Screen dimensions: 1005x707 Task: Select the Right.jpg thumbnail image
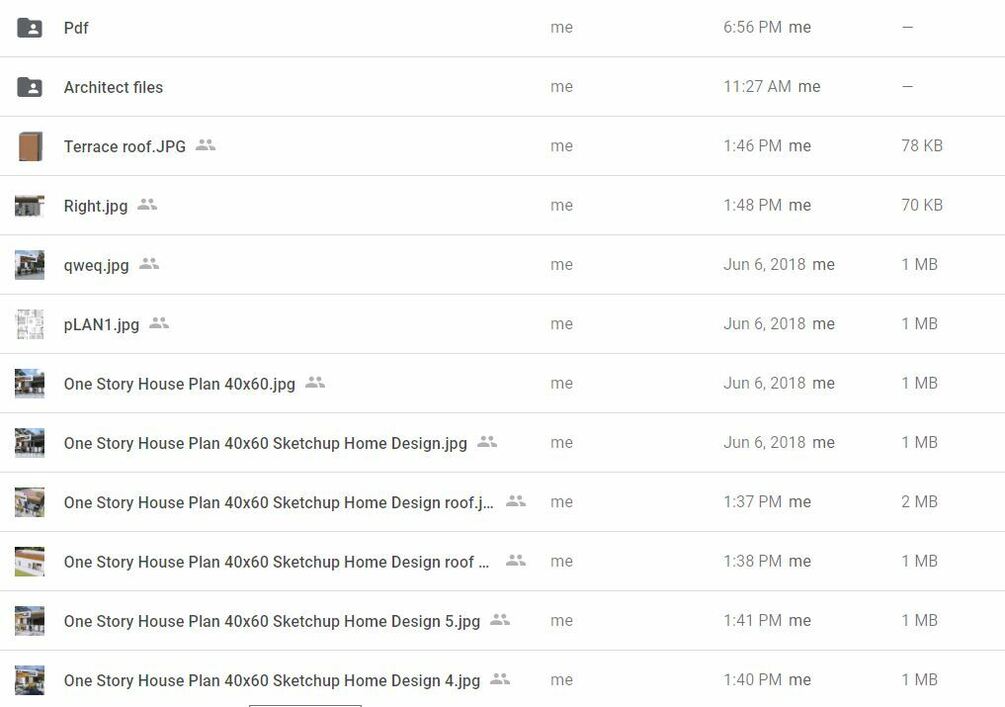[30, 206]
